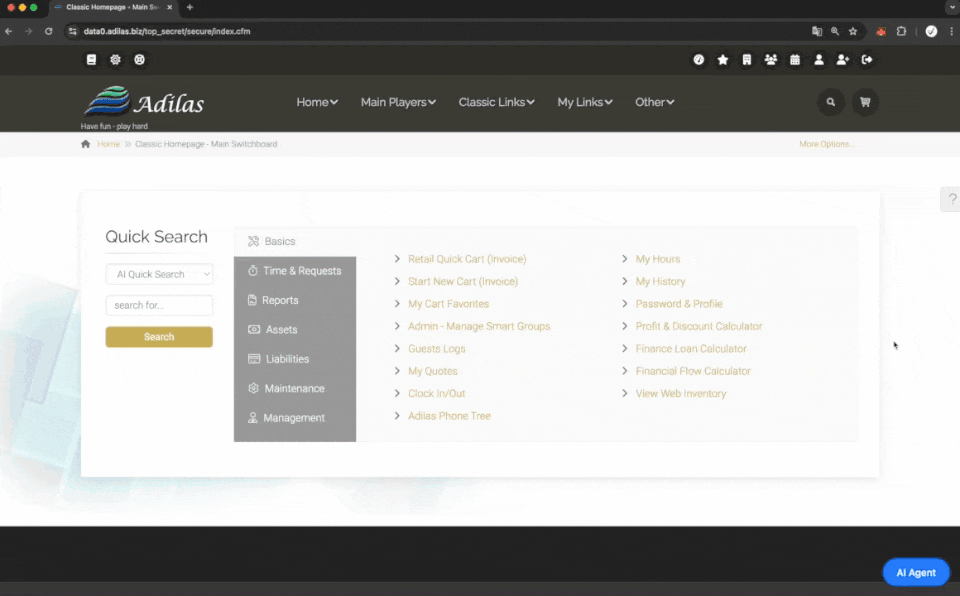Image resolution: width=960 pixels, height=596 pixels.
Task: Select the Reports tab in sidebar
Action: 280,300
